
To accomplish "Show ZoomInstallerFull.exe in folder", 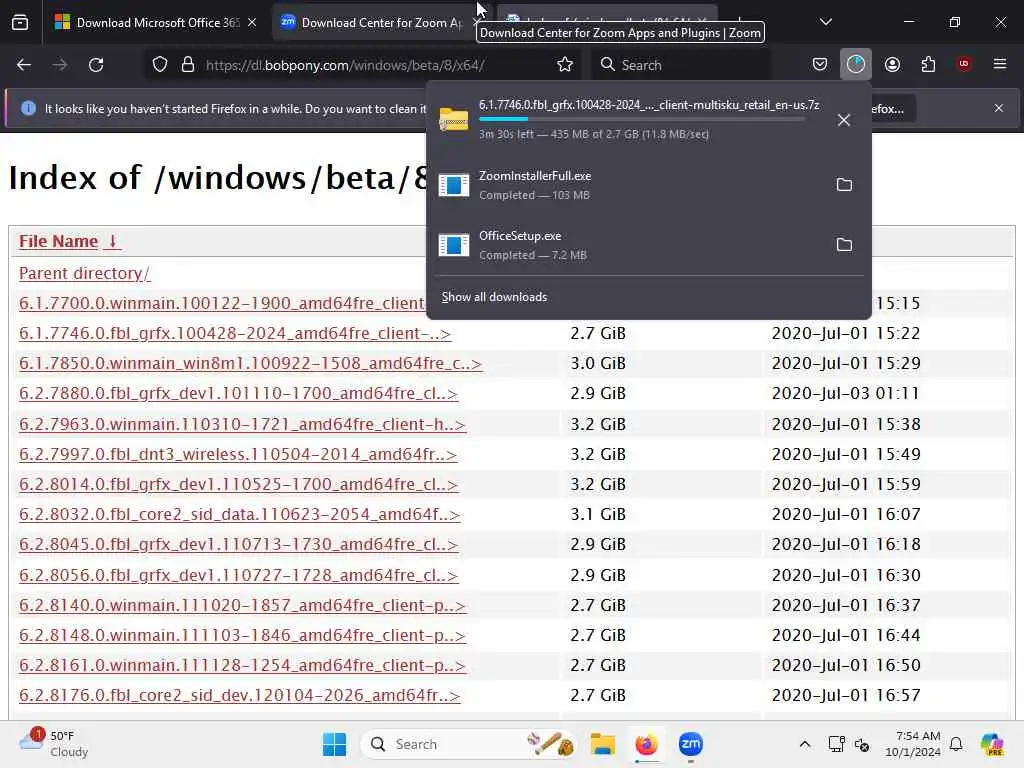I will coord(844,185).
